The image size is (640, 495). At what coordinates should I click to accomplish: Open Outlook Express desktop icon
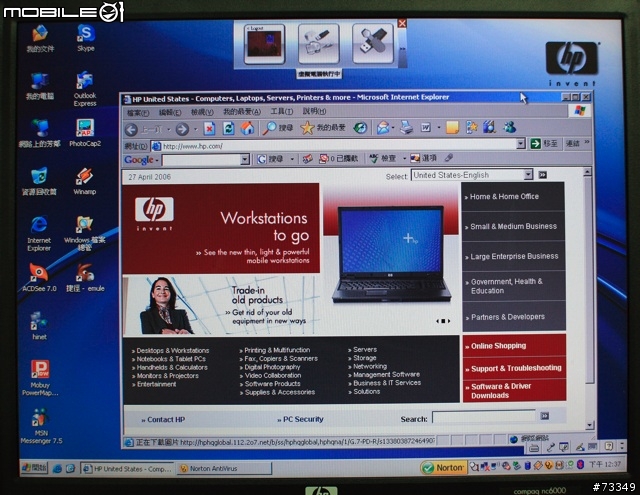tap(85, 89)
